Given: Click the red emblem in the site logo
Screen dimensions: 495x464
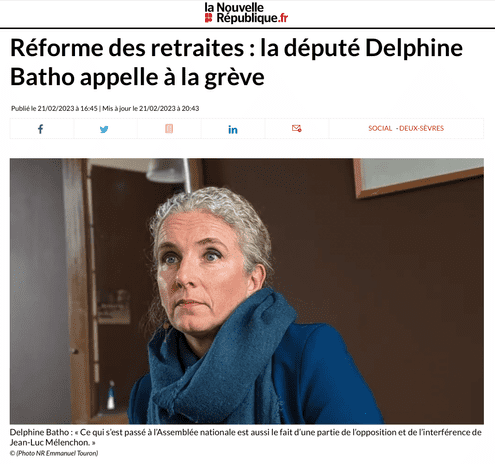Looking at the screenshot, I should click(208, 18).
